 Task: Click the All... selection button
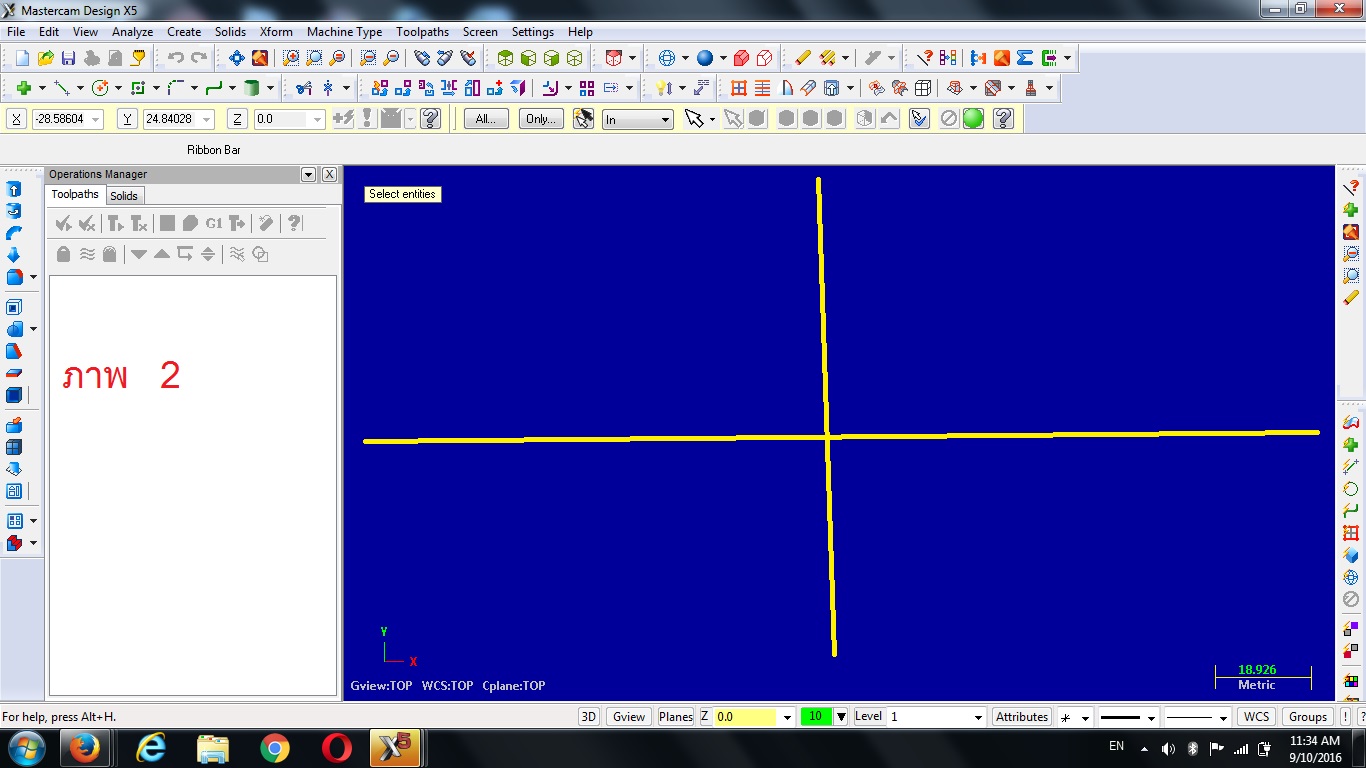click(486, 119)
